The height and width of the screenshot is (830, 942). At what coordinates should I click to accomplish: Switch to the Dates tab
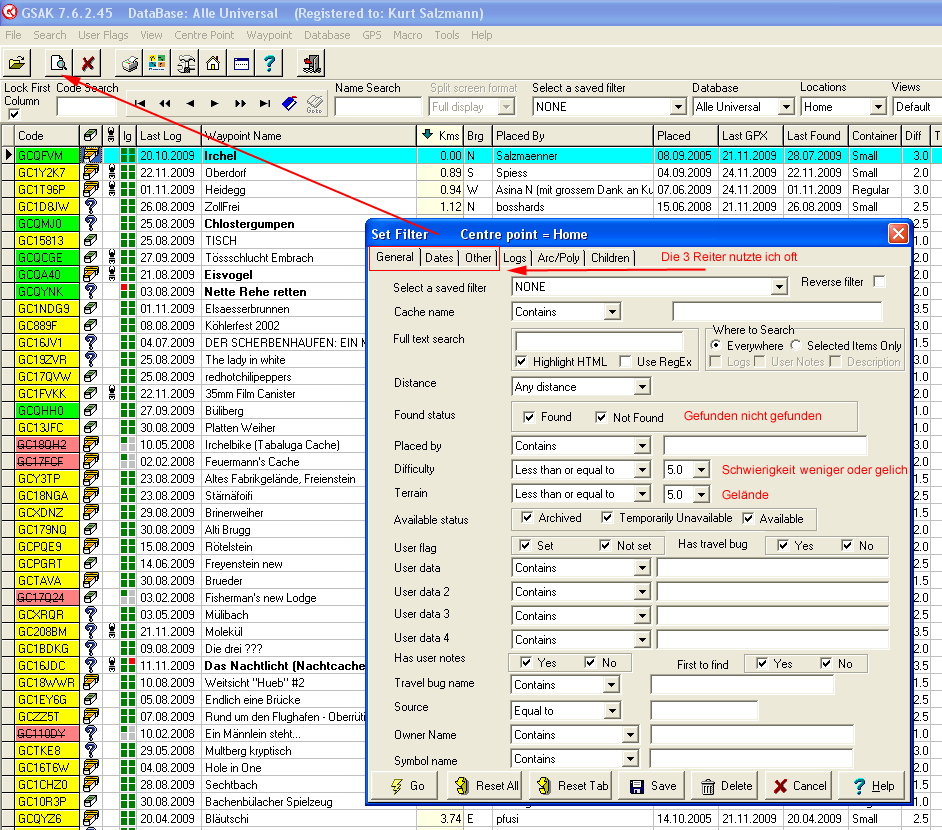coord(439,258)
